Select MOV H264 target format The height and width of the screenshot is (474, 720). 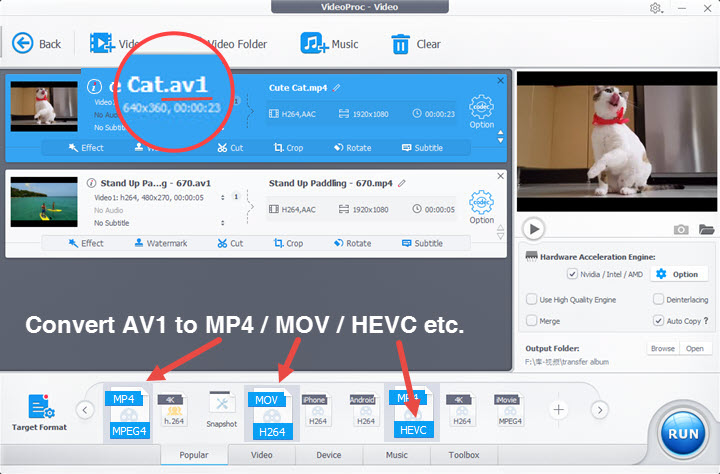271,413
